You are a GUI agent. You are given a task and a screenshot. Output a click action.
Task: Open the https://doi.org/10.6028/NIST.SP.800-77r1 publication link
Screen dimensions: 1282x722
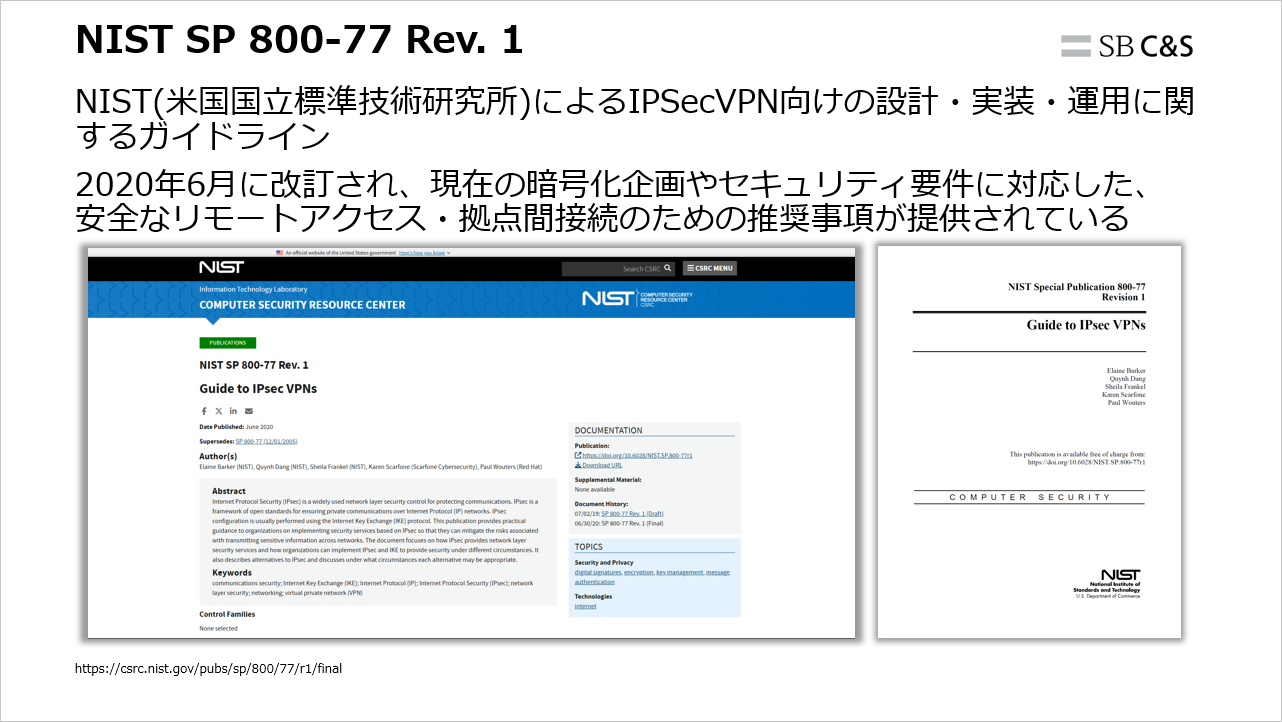pos(636,455)
